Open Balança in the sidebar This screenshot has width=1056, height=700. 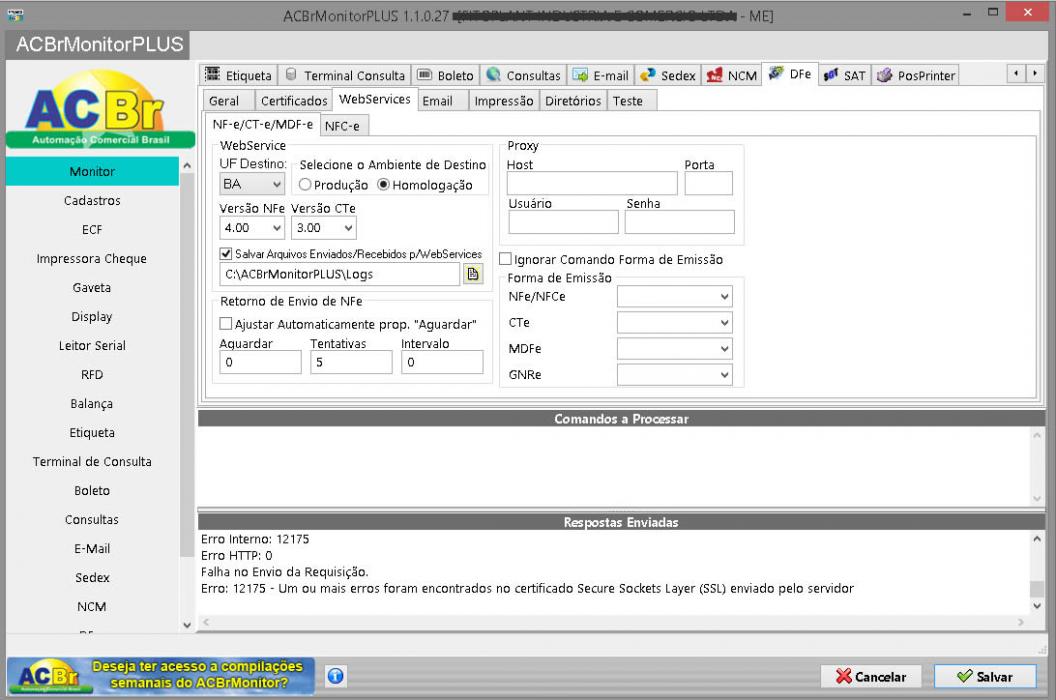92,403
